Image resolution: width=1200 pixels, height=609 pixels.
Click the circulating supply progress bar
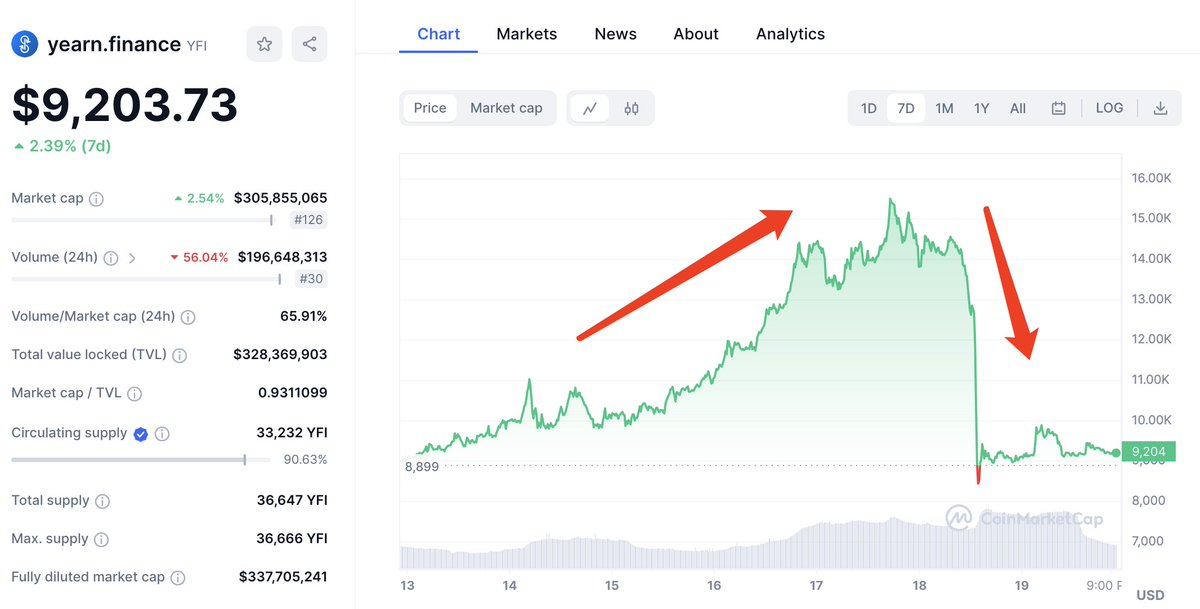pos(130,460)
